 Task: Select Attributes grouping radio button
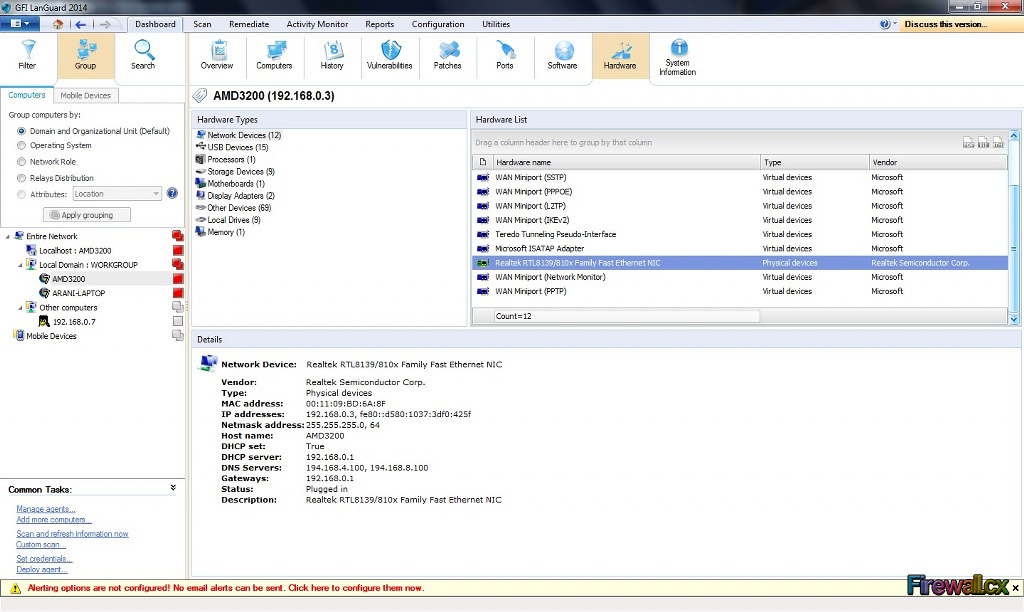(22, 195)
